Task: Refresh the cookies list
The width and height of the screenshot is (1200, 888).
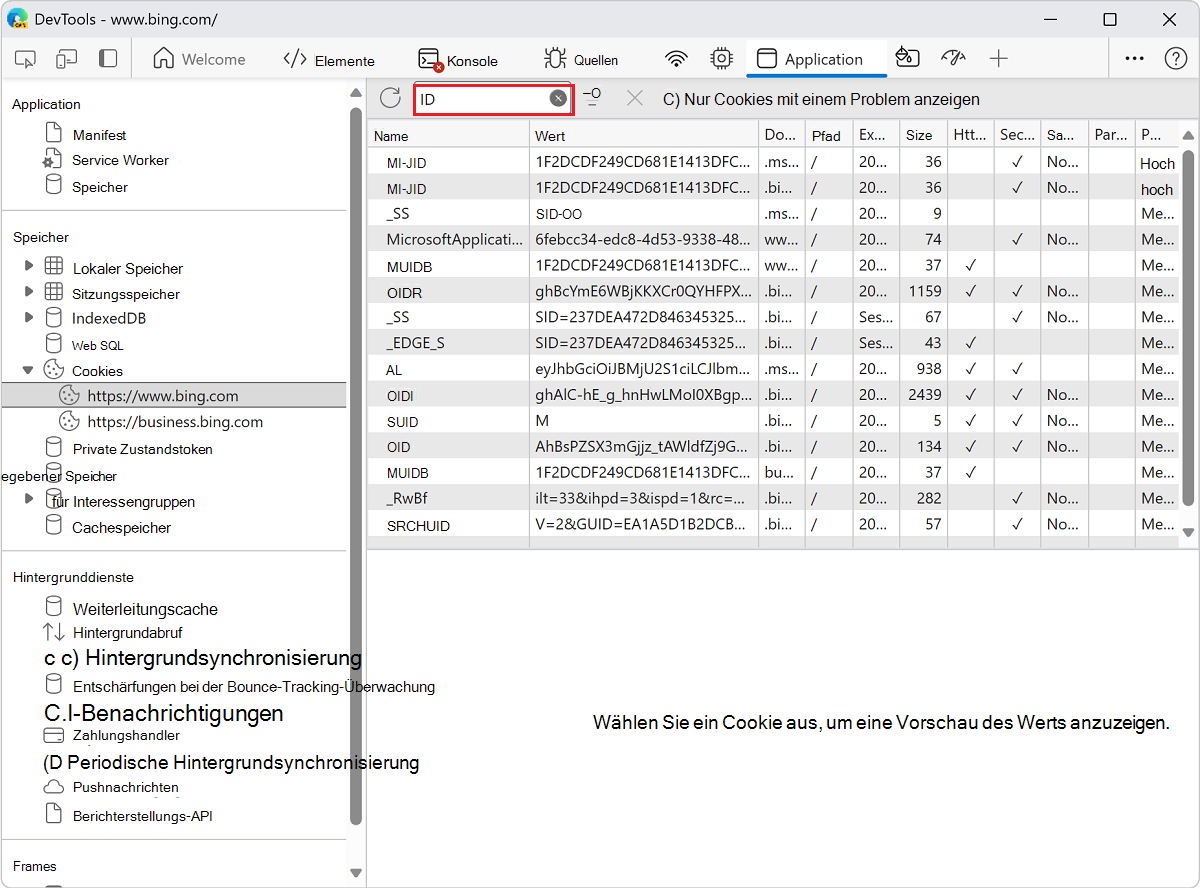Action: pyautogui.click(x=390, y=98)
